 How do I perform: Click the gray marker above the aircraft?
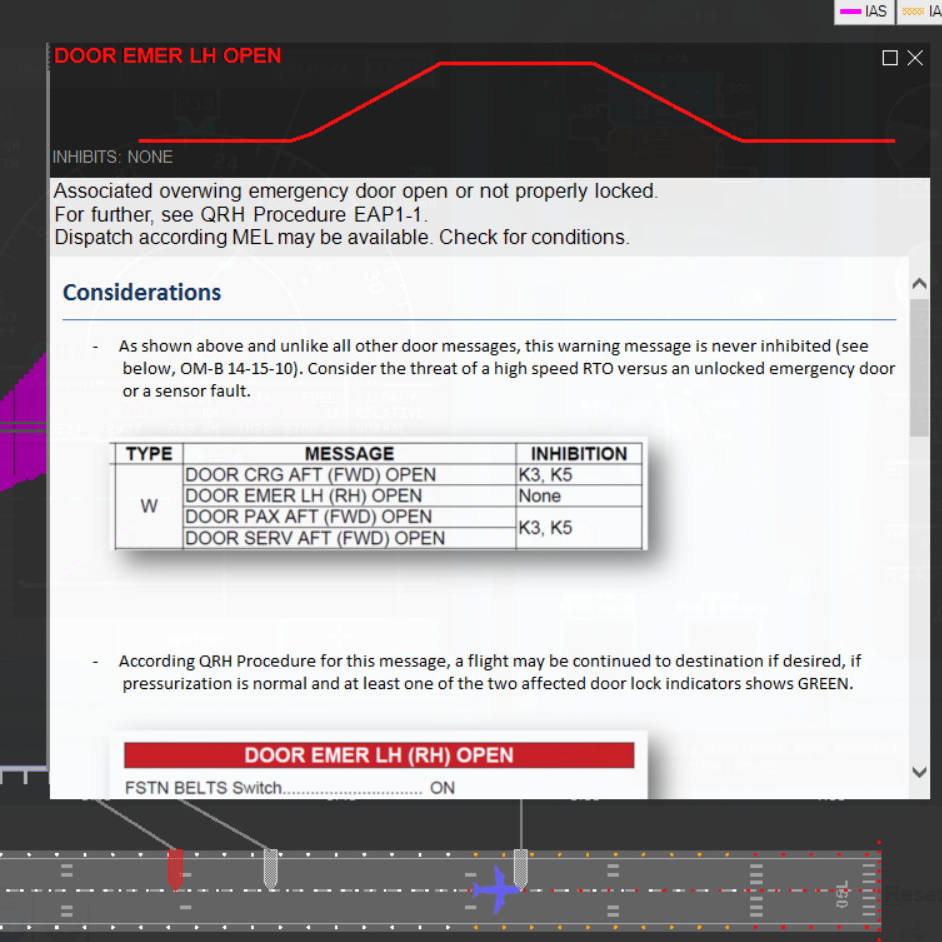tap(520, 864)
